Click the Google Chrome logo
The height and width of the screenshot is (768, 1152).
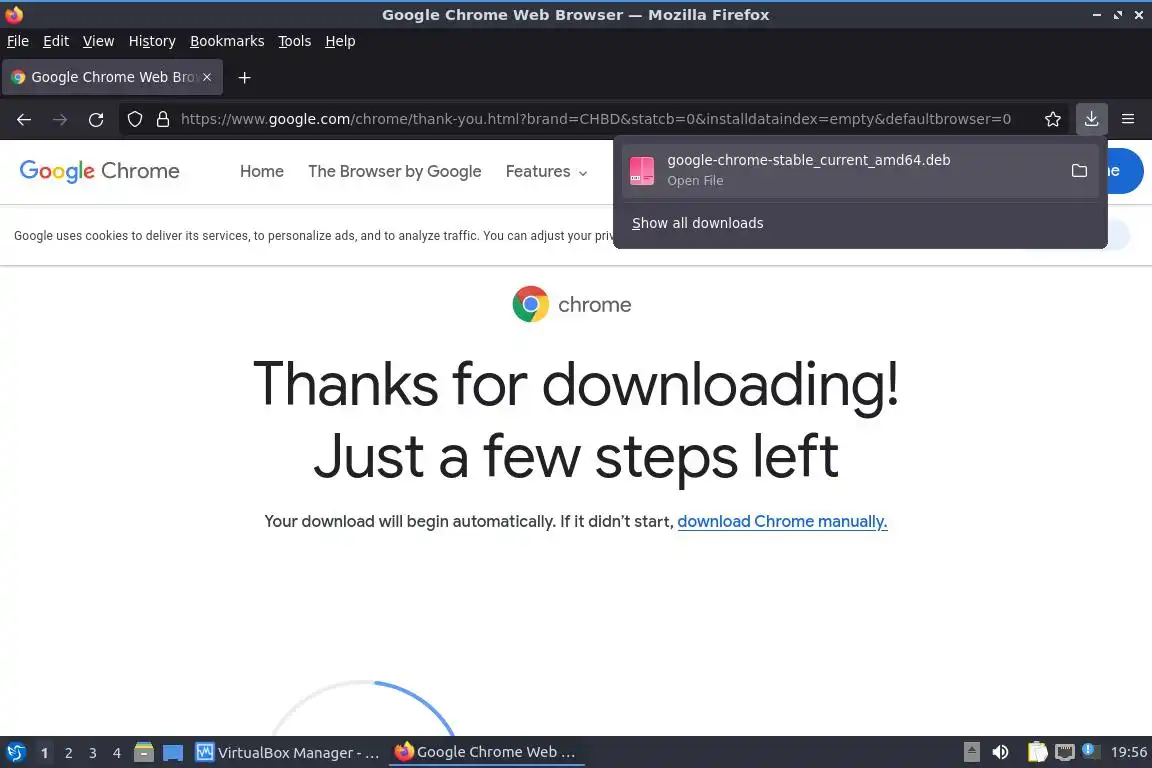[99, 171]
